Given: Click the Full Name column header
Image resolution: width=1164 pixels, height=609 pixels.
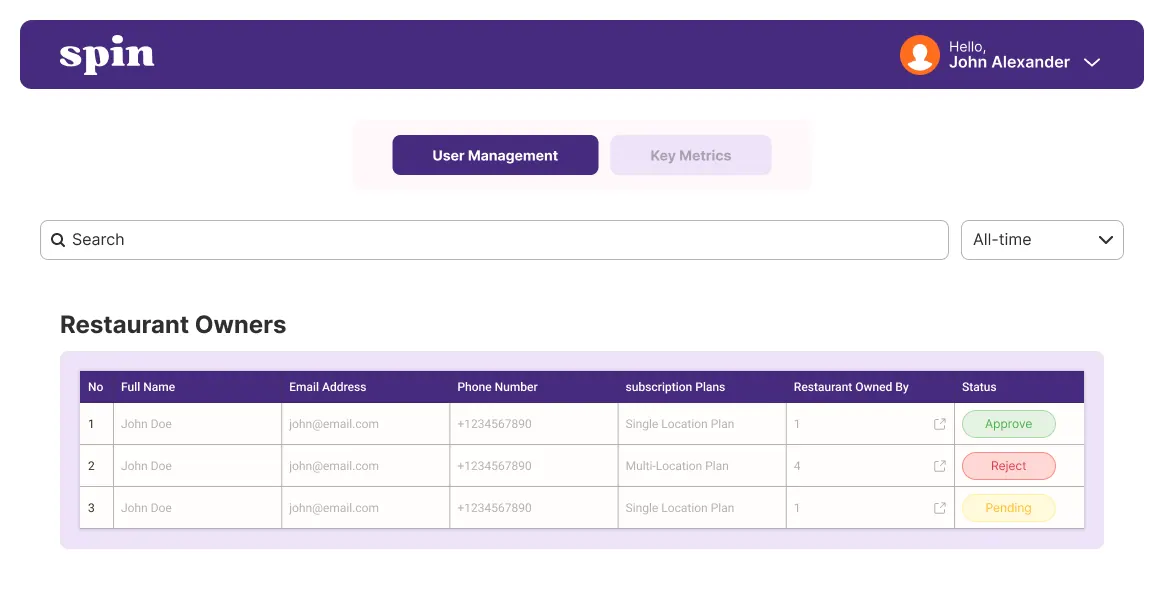Looking at the screenshot, I should coord(148,387).
